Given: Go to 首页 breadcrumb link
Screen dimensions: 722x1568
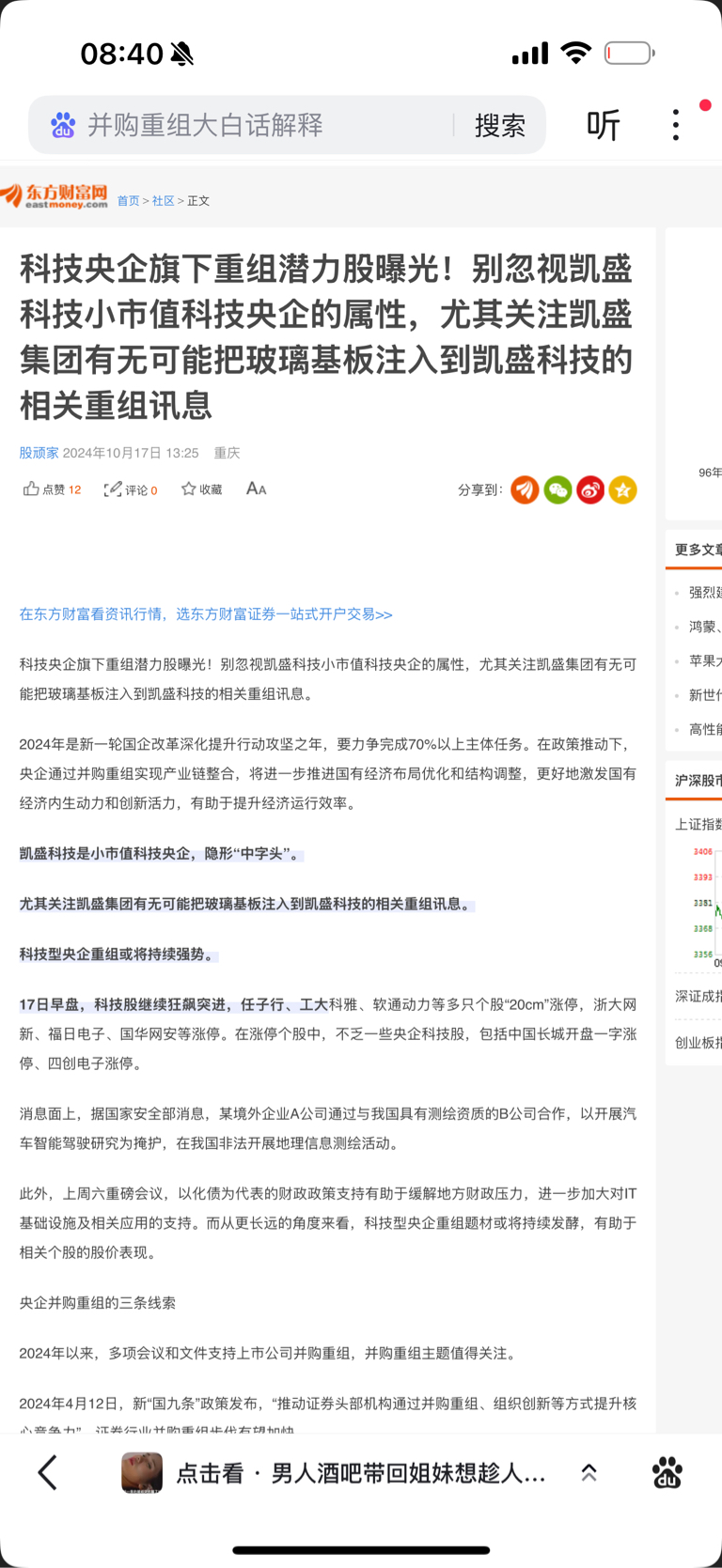Looking at the screenshot, I should point(128,201).
